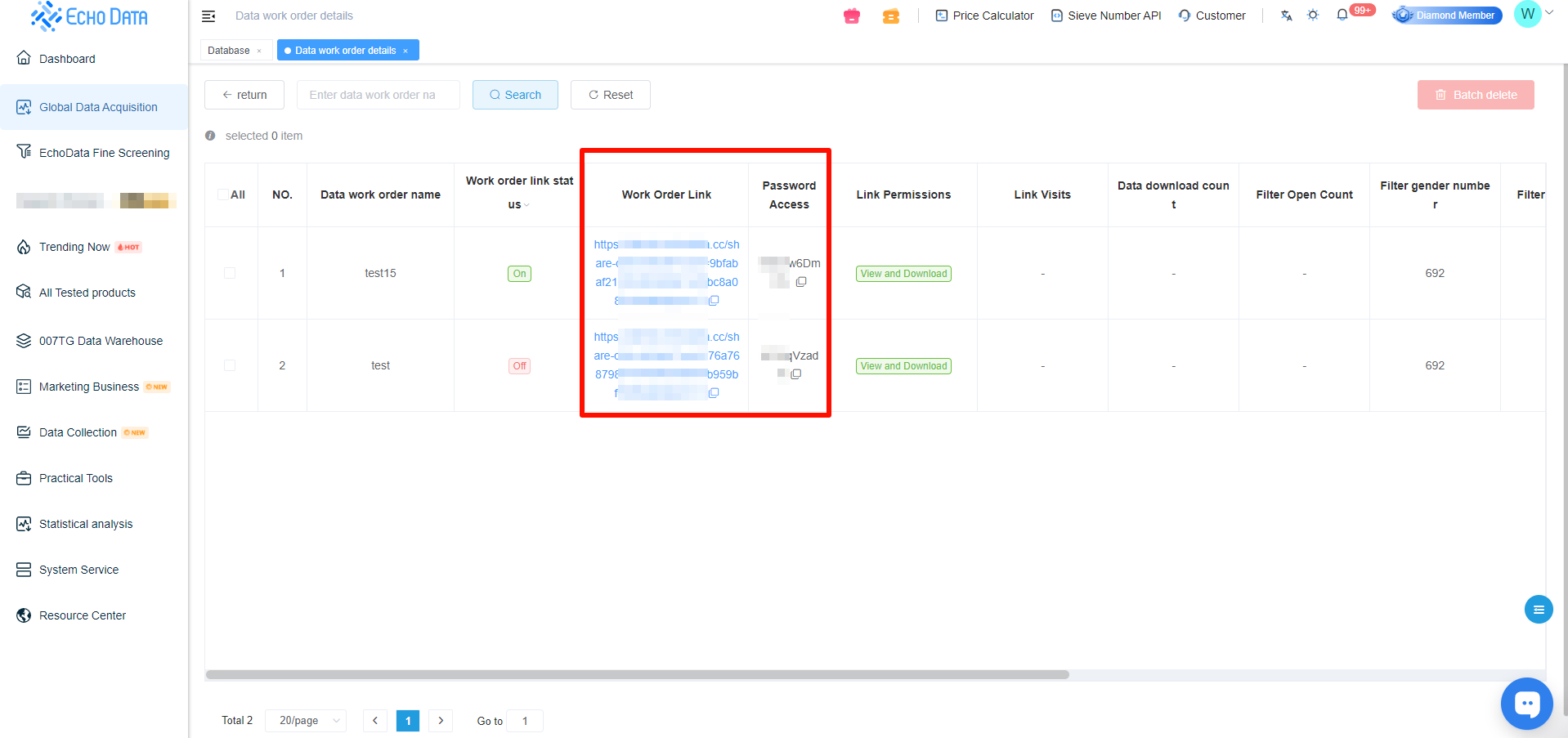Check the All select checkbox in header
The image size is (1568, 738).
point(223,195)
